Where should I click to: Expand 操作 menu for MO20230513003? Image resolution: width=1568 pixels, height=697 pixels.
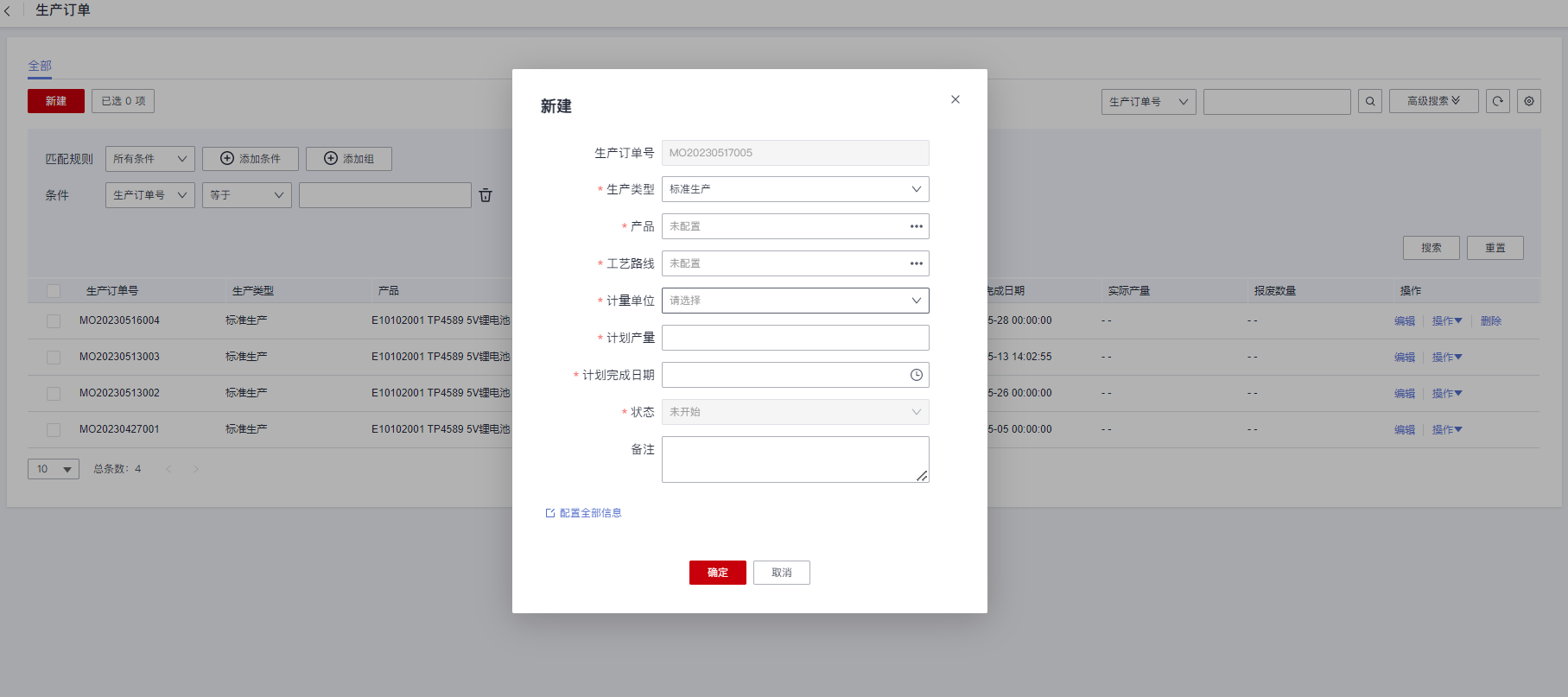1447,358
